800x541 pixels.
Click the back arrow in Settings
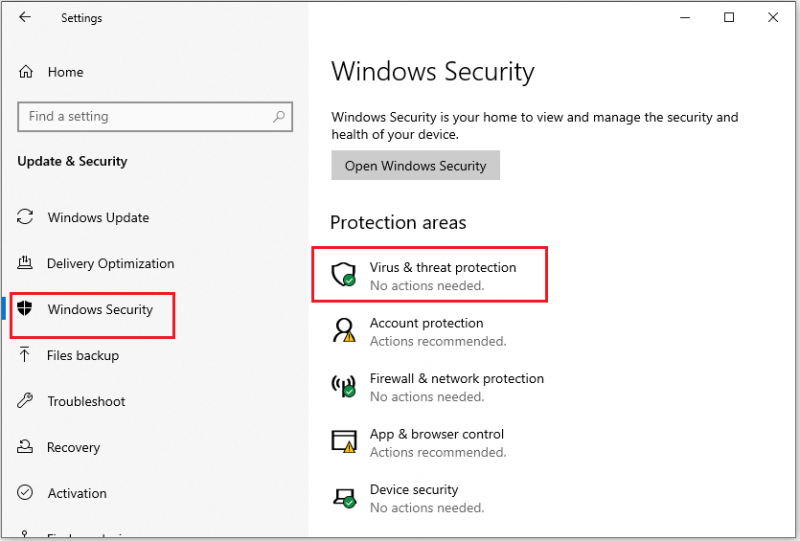coord(24,17)
